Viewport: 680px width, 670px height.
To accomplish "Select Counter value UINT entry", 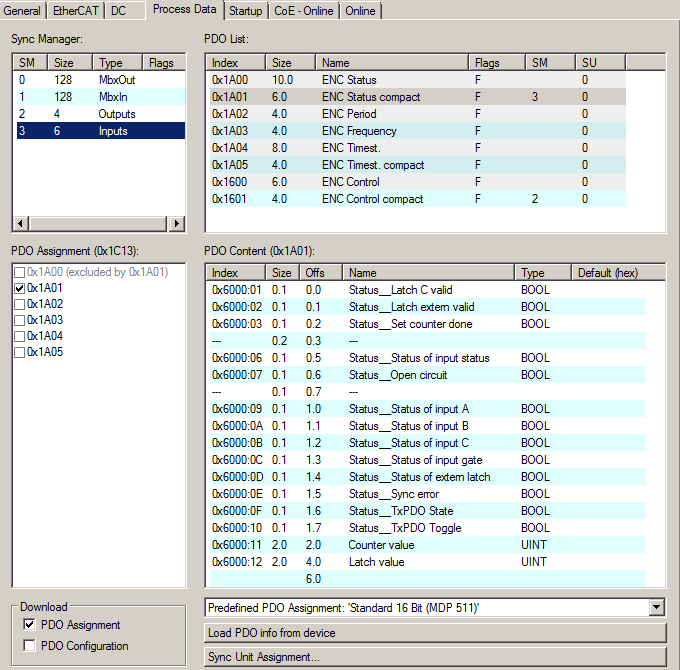I will click(x=428, y=545).
